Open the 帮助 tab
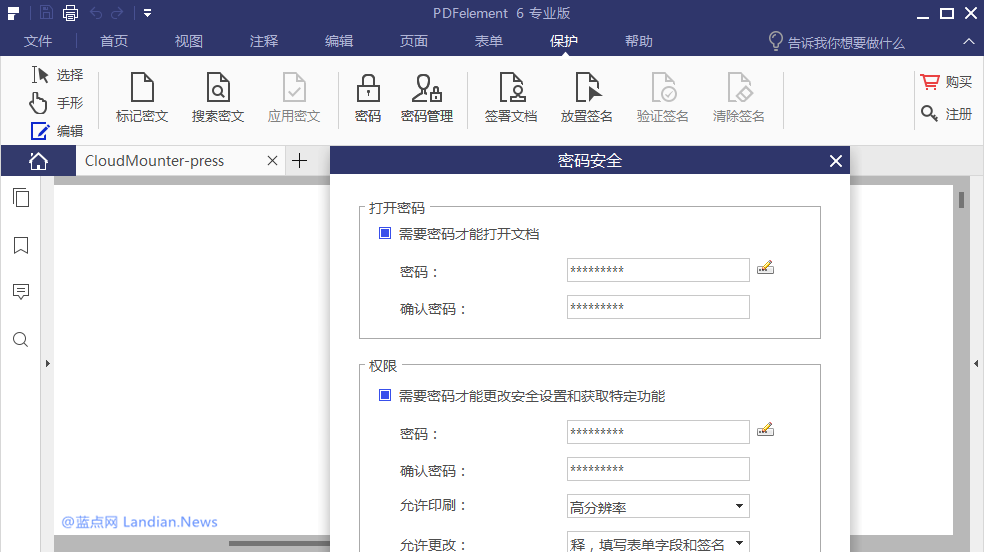Screen dimensions: 984x552 (x=639, y=41)
